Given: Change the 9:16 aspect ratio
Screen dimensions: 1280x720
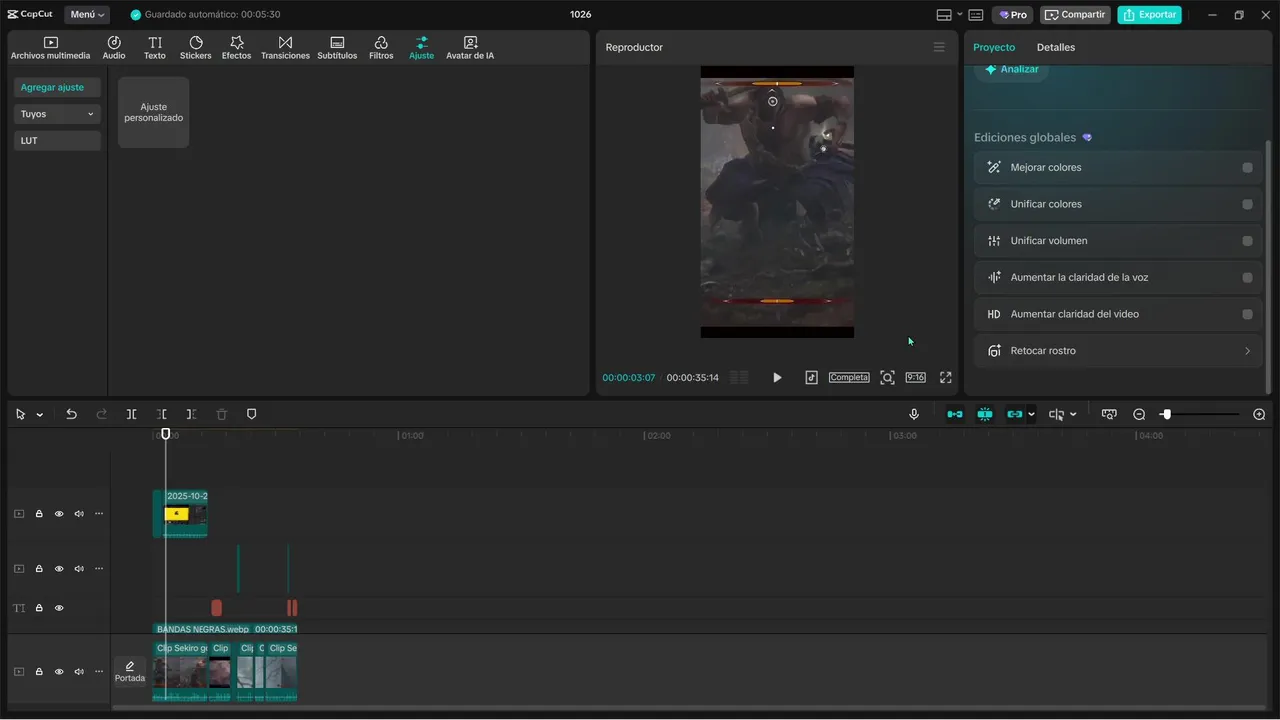Looking at the screenshot, I should (x=915, y=378).
